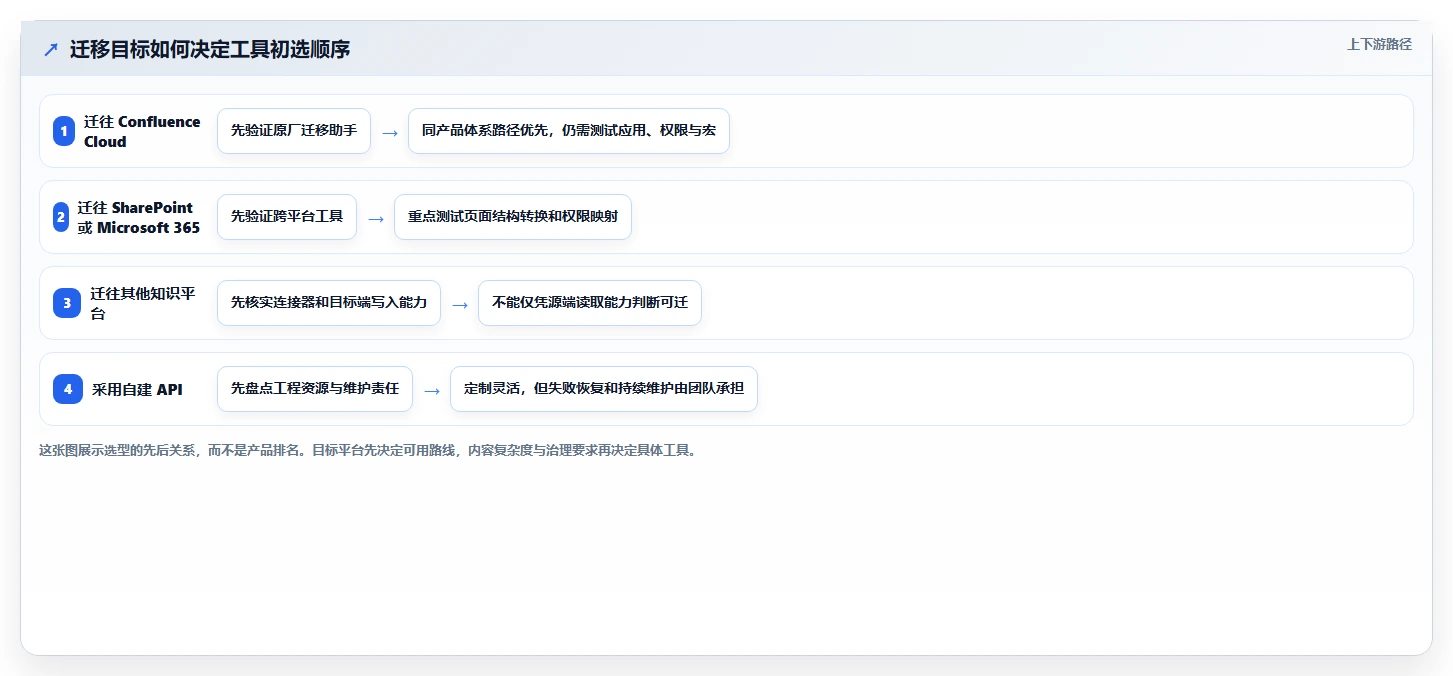Click the footnote beginning 这张图展示选型的先后关系
The height and width of the screenshot is (676, 1453).
(367, 450)
